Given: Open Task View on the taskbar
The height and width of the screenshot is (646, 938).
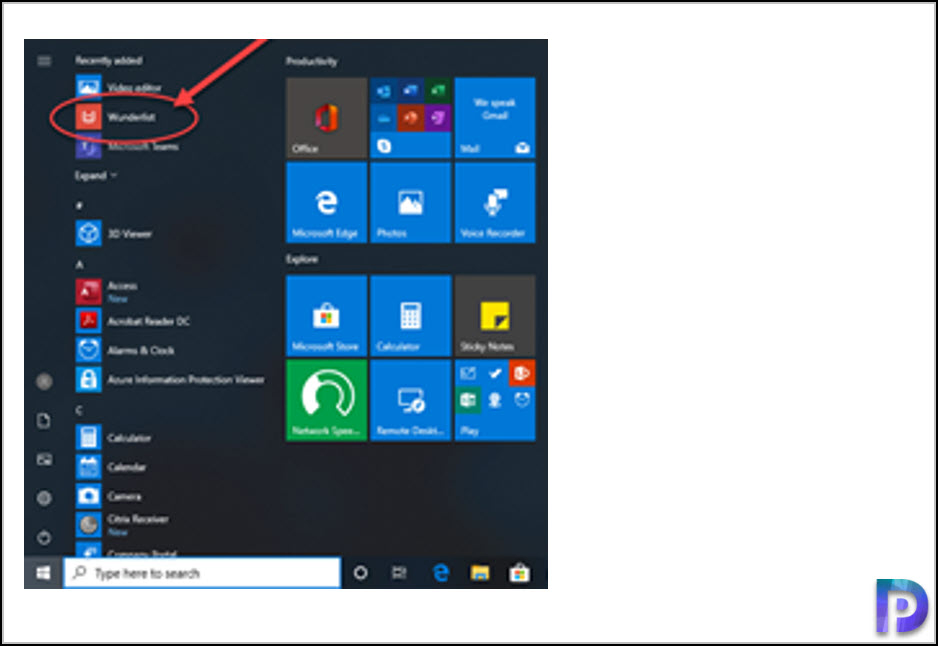Looking at the screenshot, I should [x=399, y=573].
